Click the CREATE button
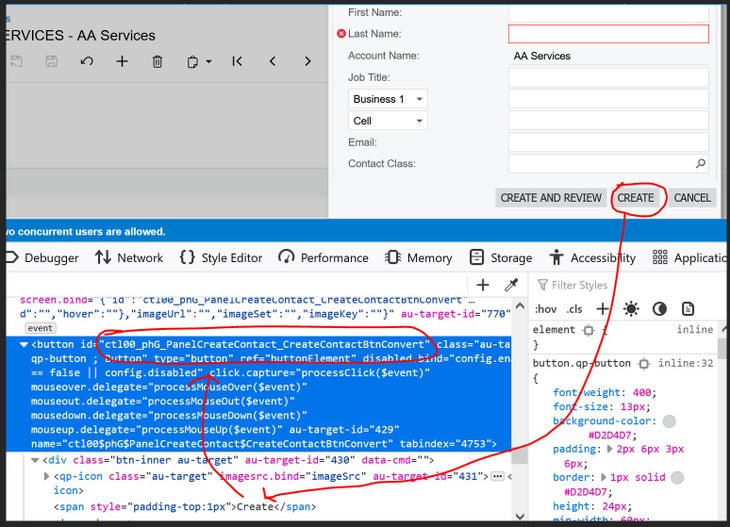 pos(635,198)
